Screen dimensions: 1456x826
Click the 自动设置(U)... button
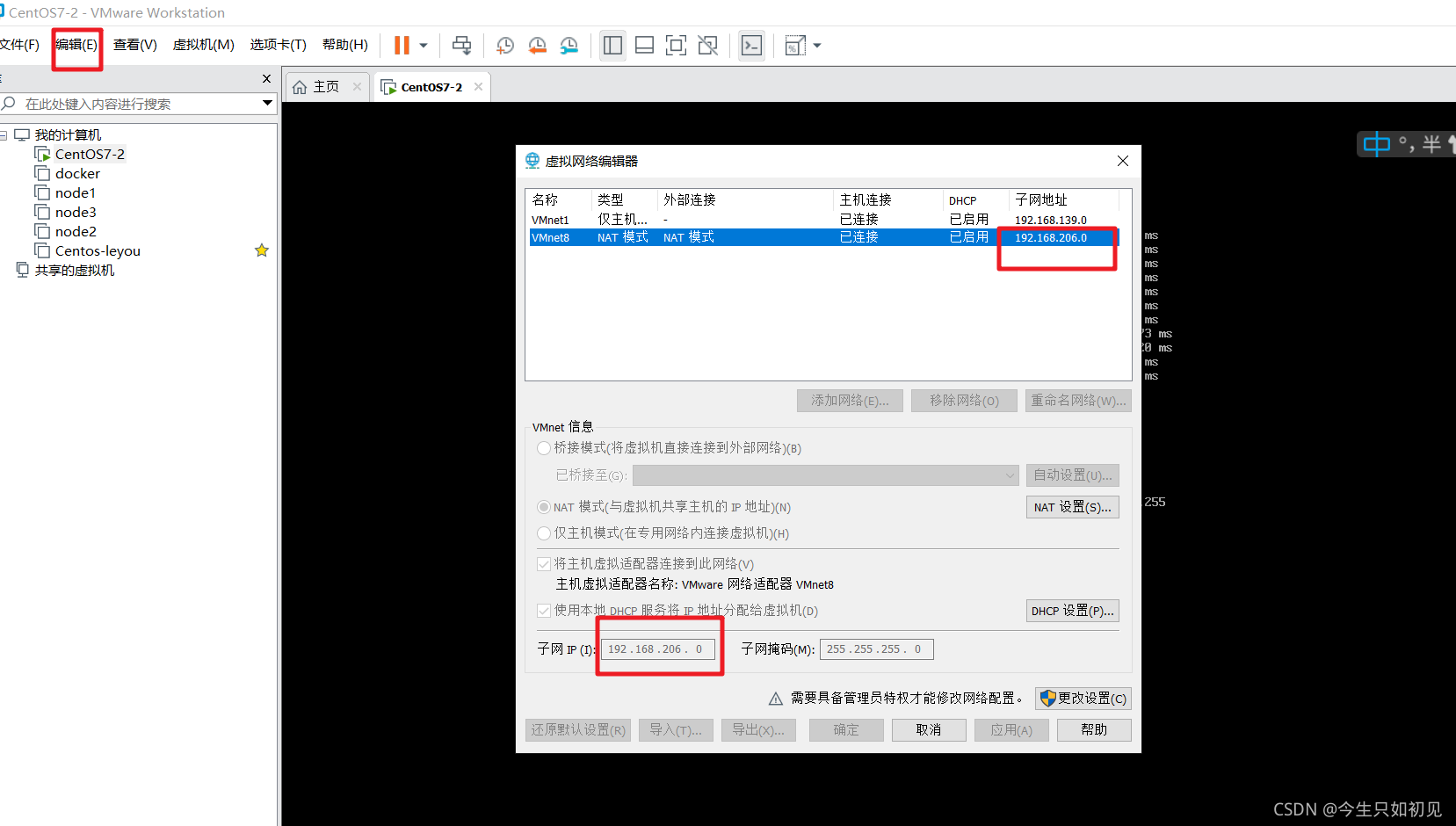[1073, 475]
